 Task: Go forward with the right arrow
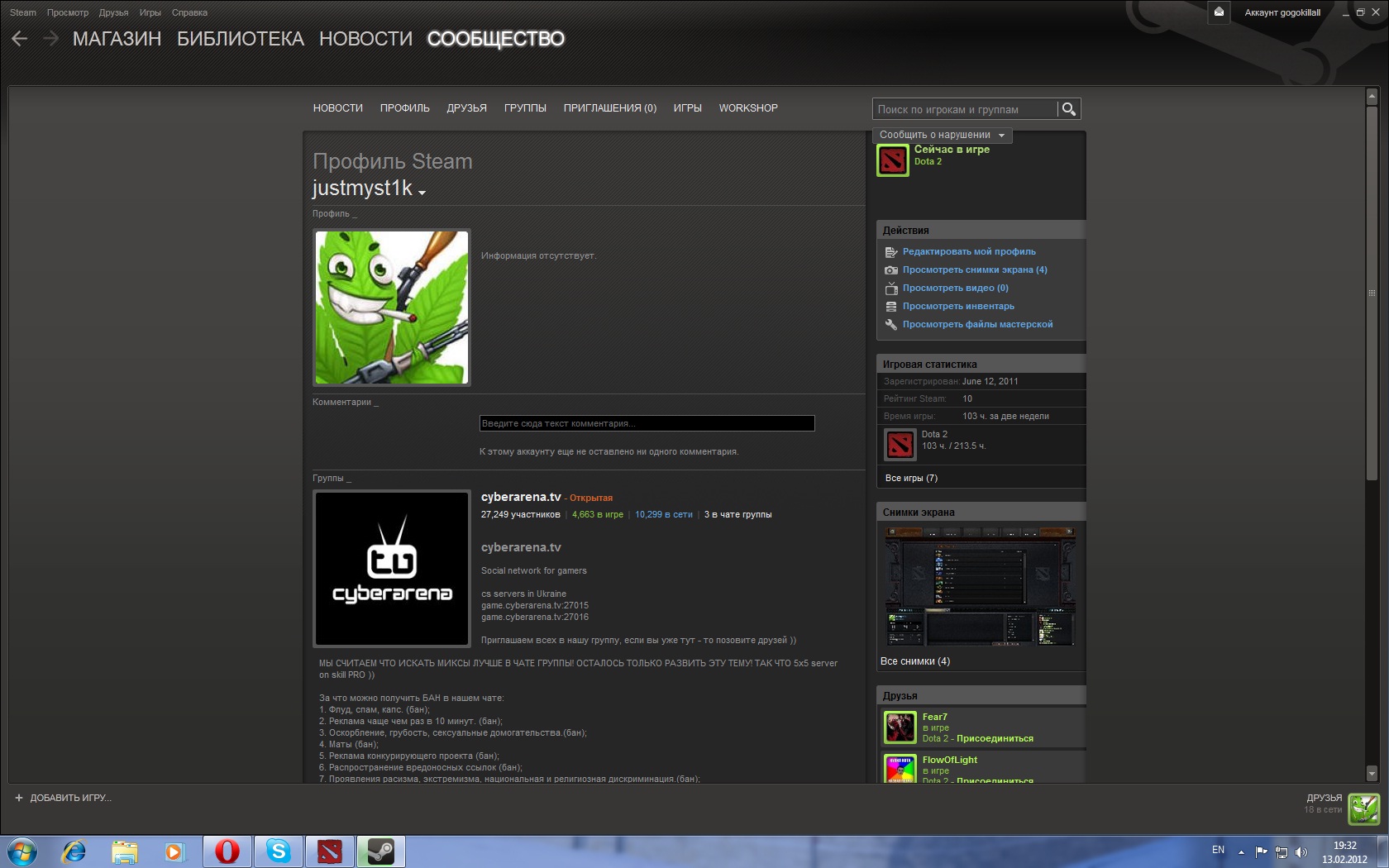tap(51, 39)
